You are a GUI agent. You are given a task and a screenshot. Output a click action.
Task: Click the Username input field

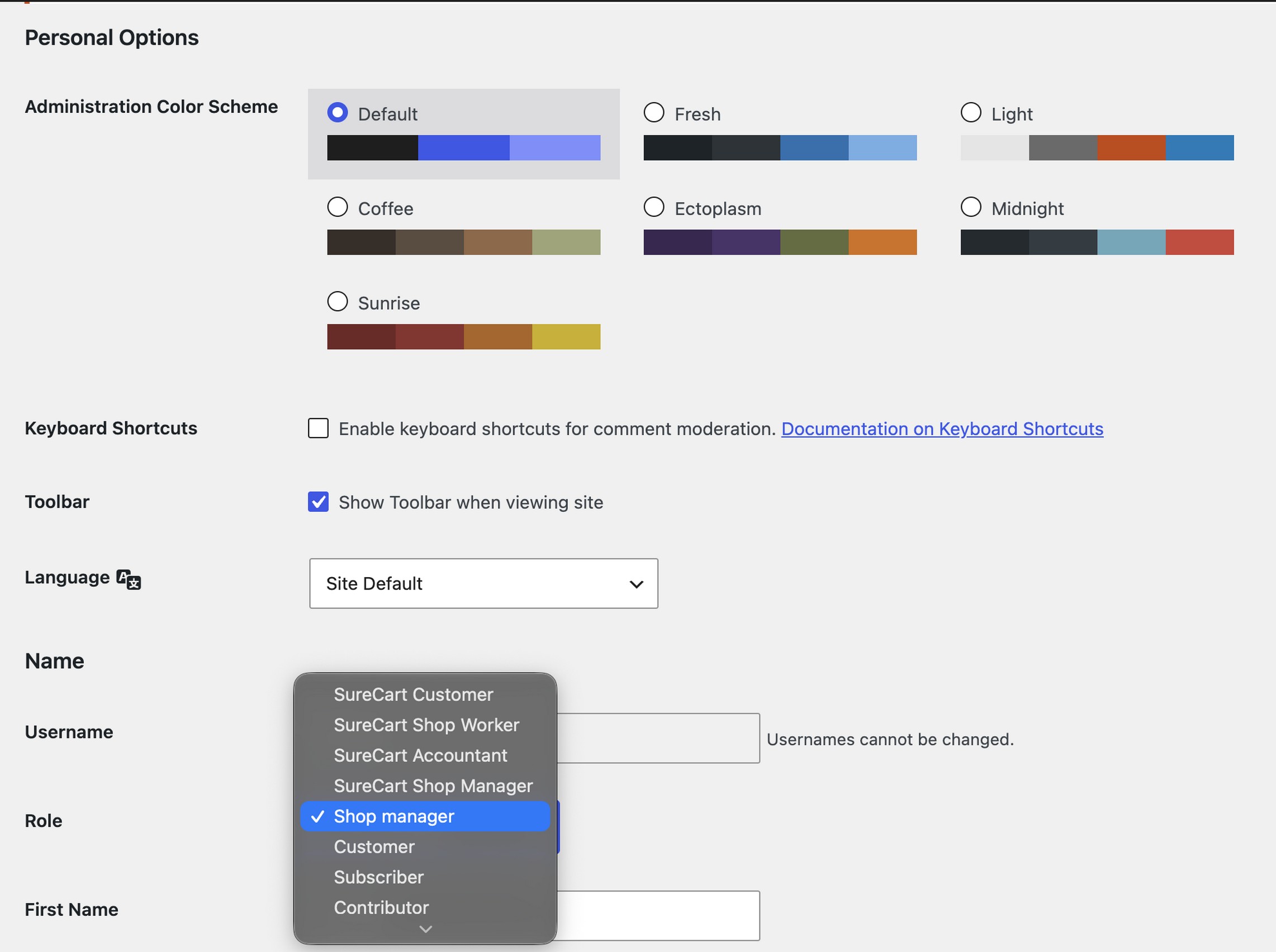(x=658, y=739)
